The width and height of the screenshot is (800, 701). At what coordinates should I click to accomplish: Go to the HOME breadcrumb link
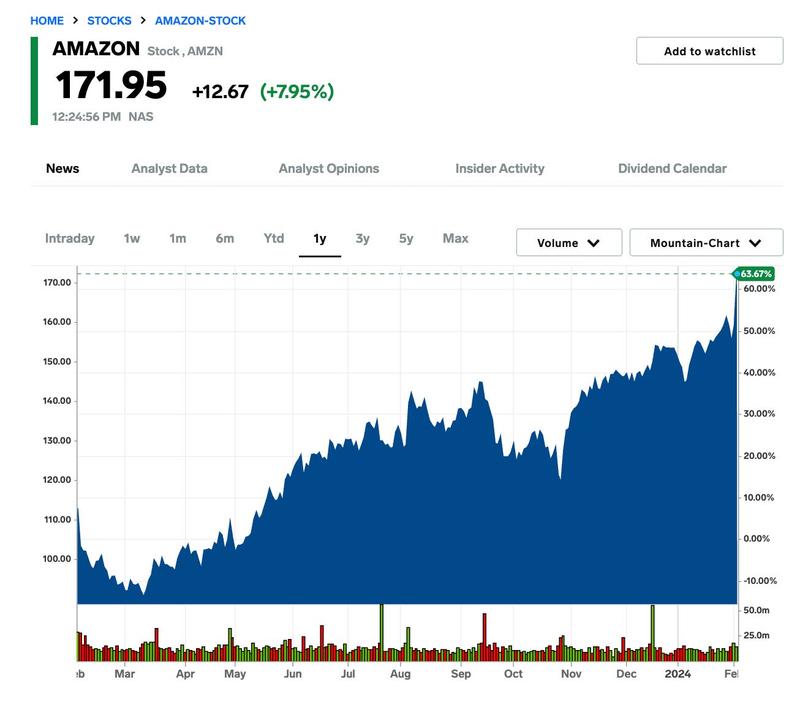(47, 21)
